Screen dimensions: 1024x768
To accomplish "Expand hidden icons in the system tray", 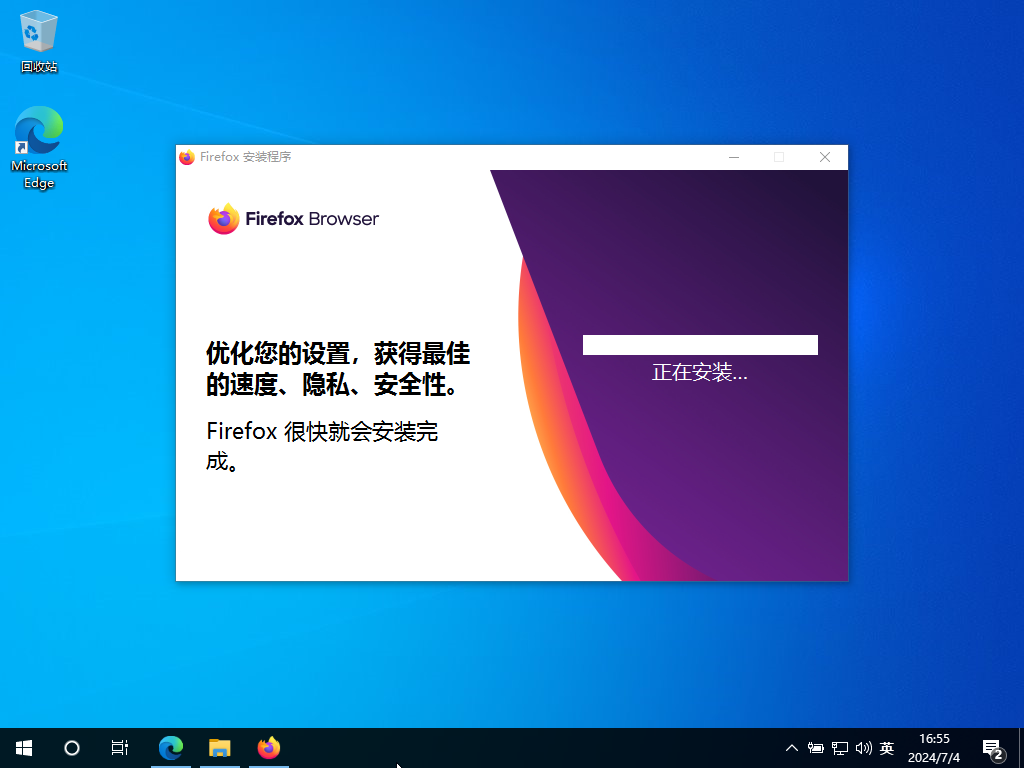I will [790, 747].
